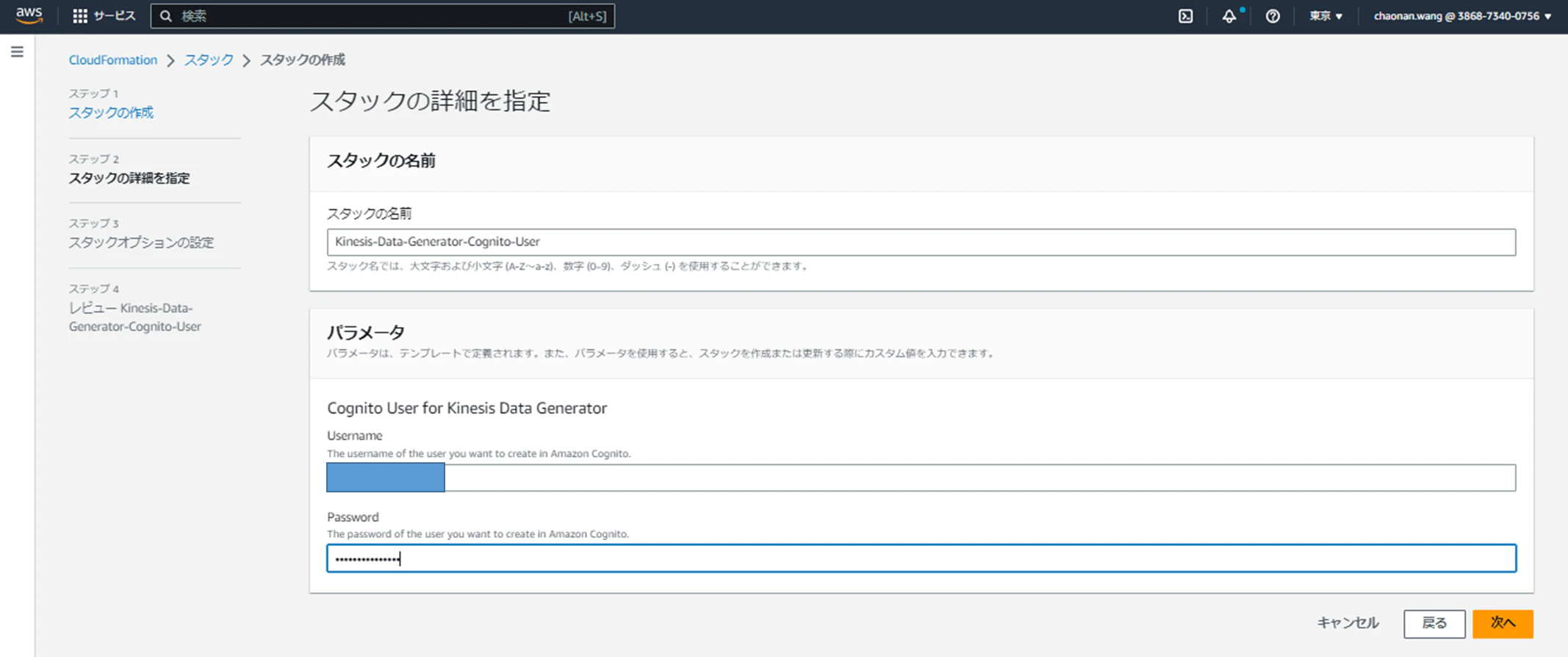
Task: Click the スタックの詳細を指定 page heading
Action: pyautogui.click(x=430, y=101)
